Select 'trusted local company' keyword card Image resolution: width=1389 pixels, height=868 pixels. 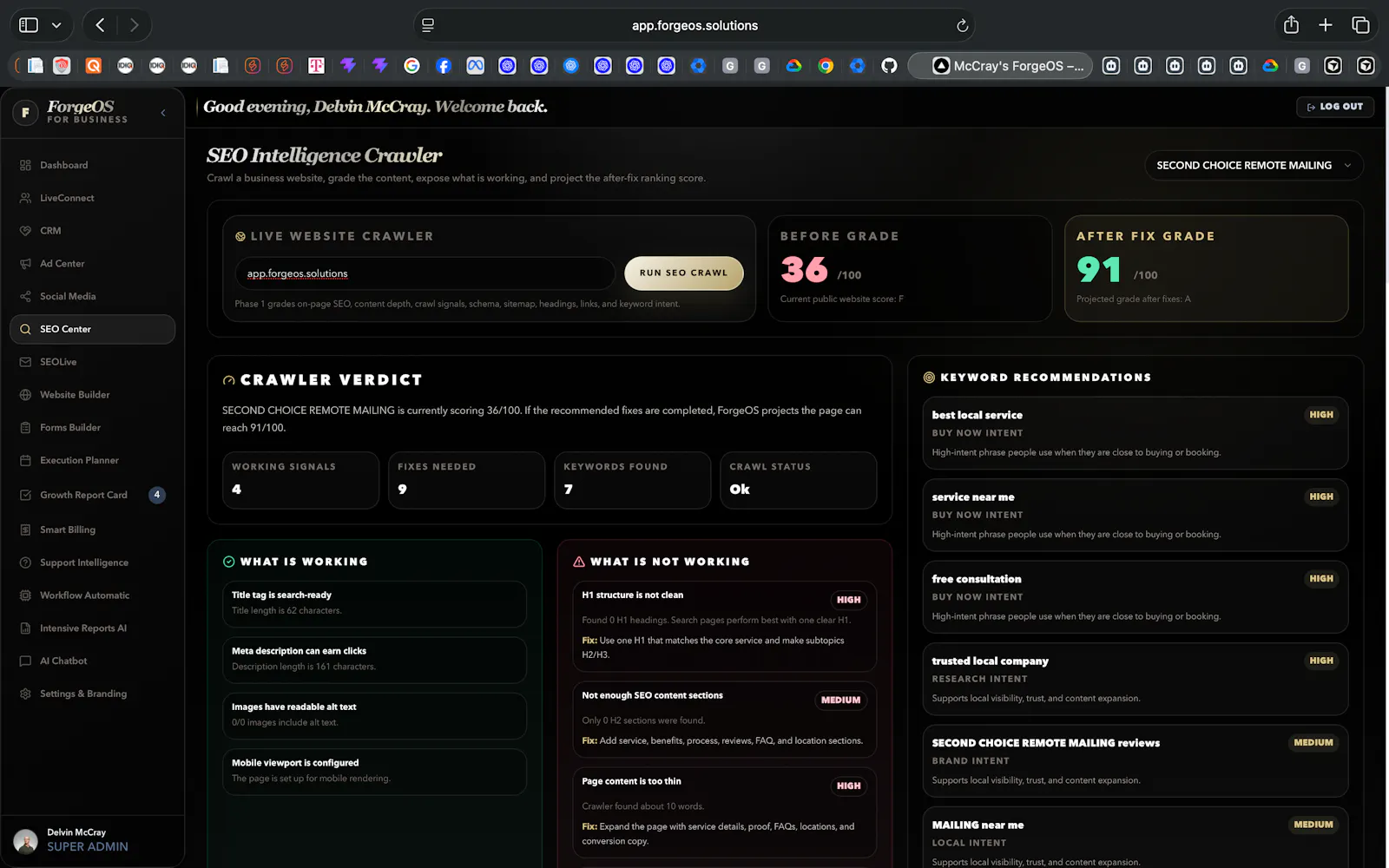click(1136, 679)
